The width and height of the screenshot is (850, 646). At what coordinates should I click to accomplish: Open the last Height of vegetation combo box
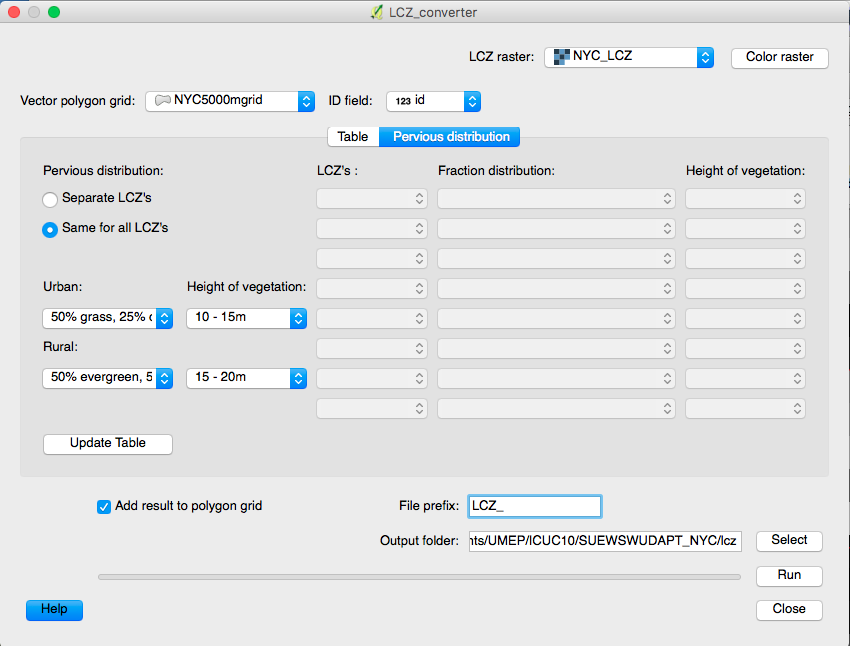(745, 409)
